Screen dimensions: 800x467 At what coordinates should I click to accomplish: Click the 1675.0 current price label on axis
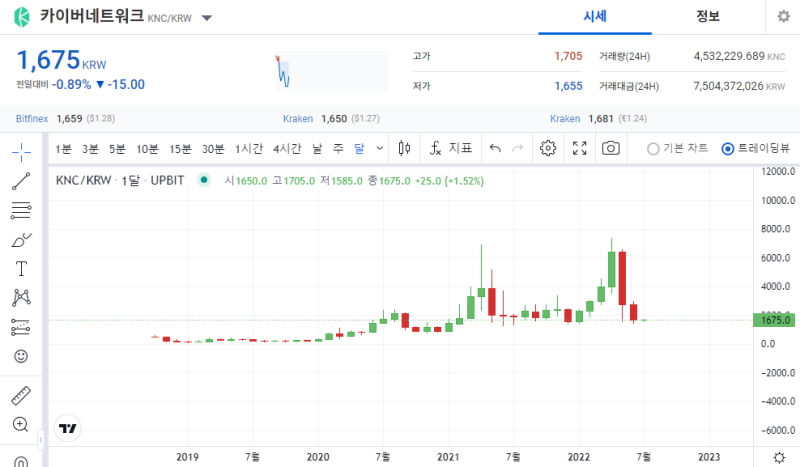click(775, 320)
